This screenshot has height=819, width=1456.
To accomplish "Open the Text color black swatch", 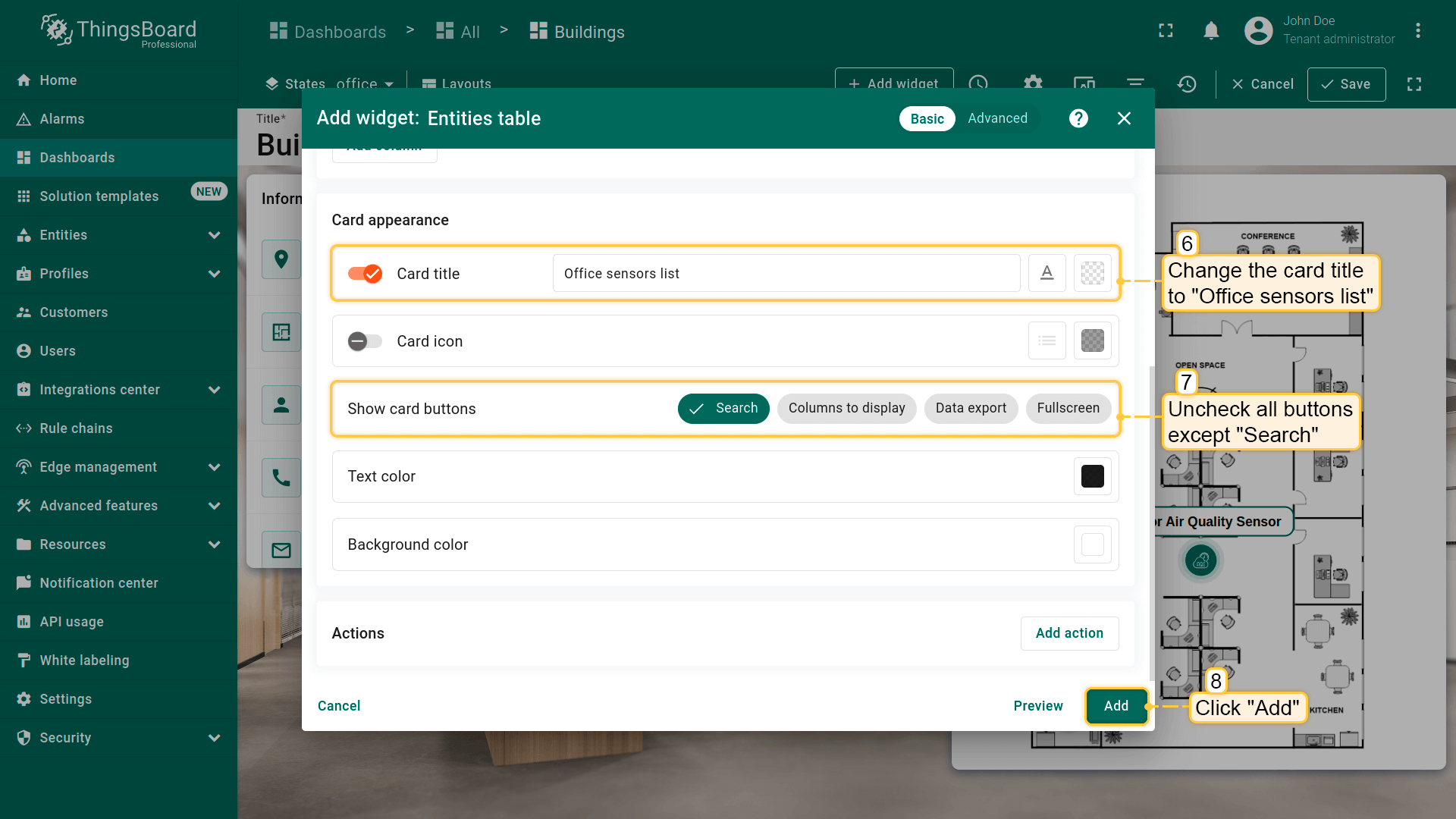I will point(1092,476).
